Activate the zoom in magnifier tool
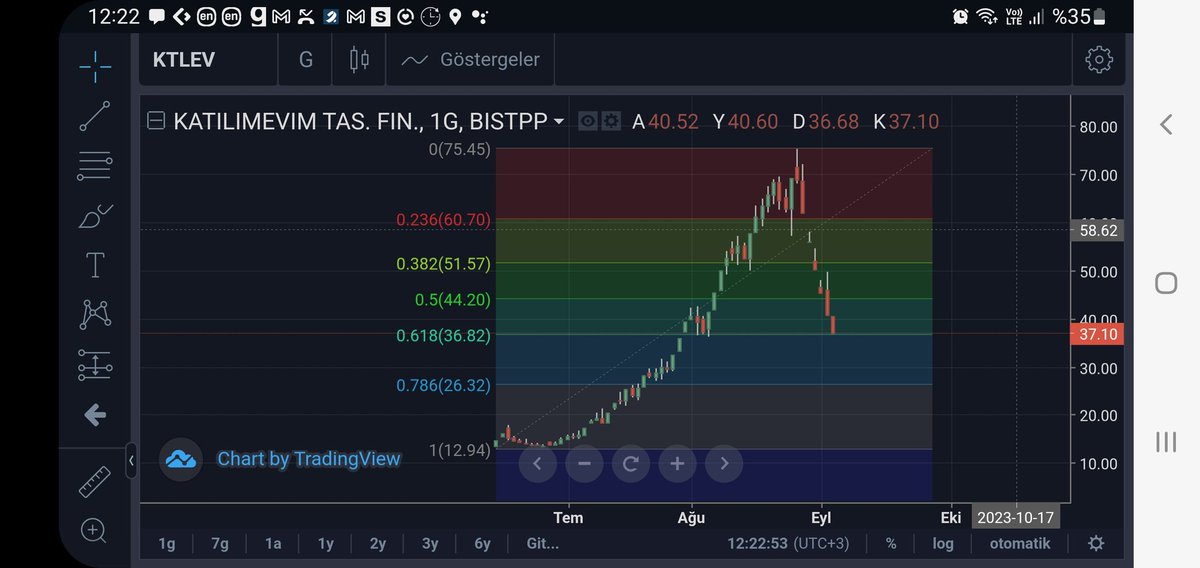The width and height of the screenshot is (1200, 568). (x=95, y=531)
